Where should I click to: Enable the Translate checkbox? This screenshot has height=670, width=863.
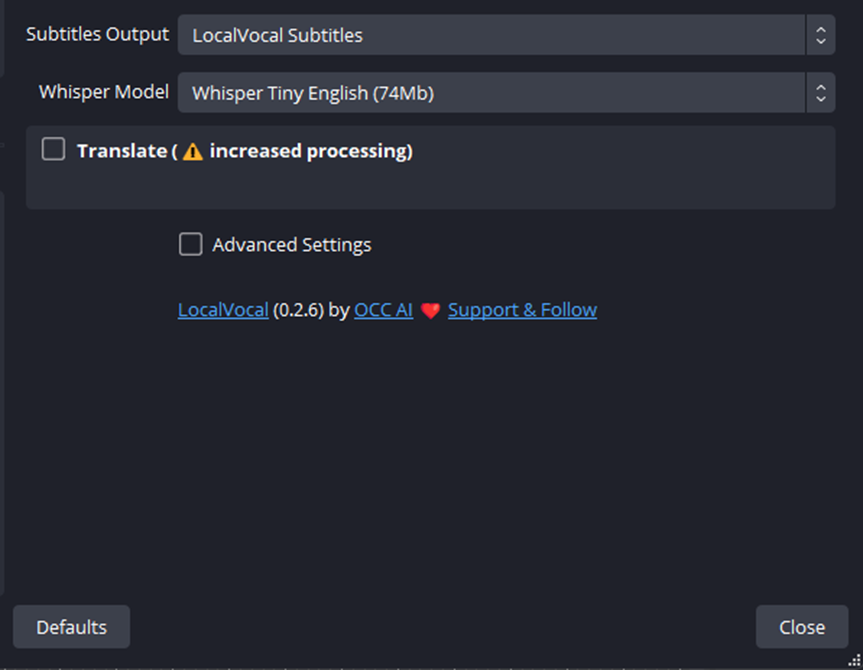[x=53, y=150]
